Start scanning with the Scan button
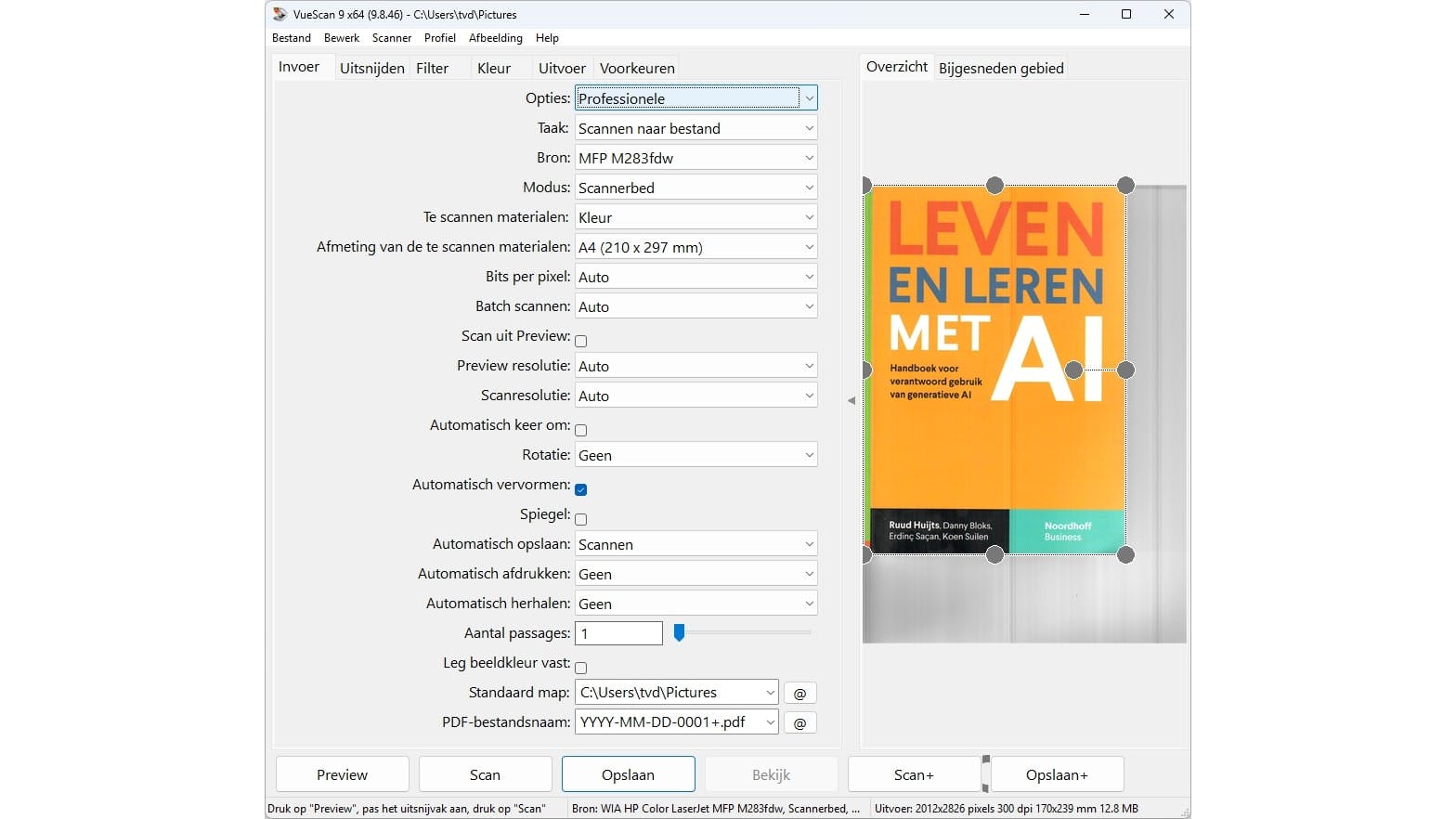The width and height of the screenshot is (1456, 819). (485, 774)
